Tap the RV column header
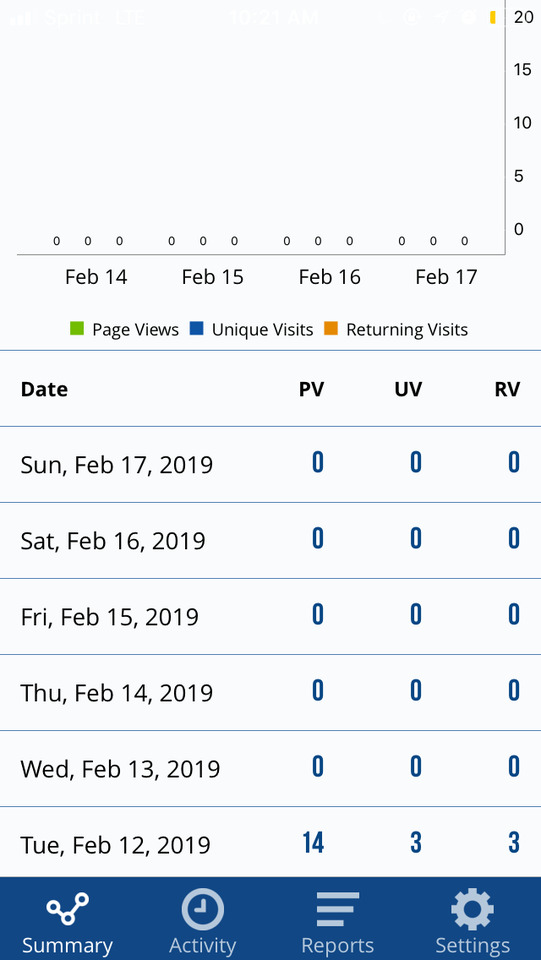The height and width of the screenshot is (960, 541). (507, 389)
